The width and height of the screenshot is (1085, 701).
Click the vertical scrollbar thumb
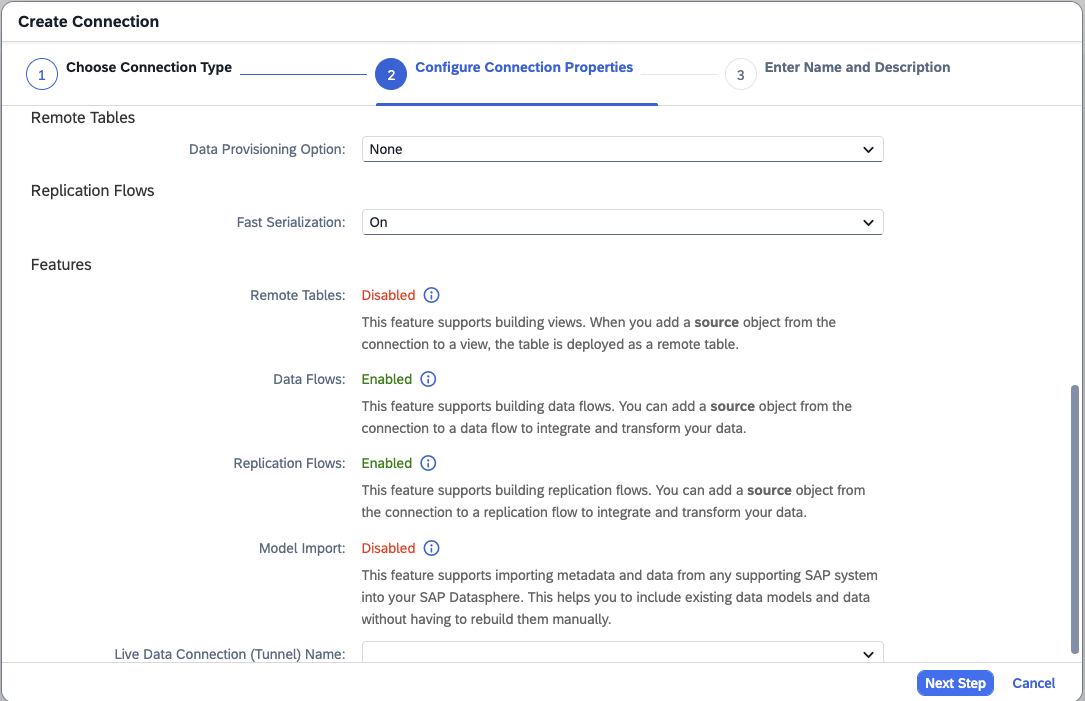pyautogui.click(x=1075, y=518)
